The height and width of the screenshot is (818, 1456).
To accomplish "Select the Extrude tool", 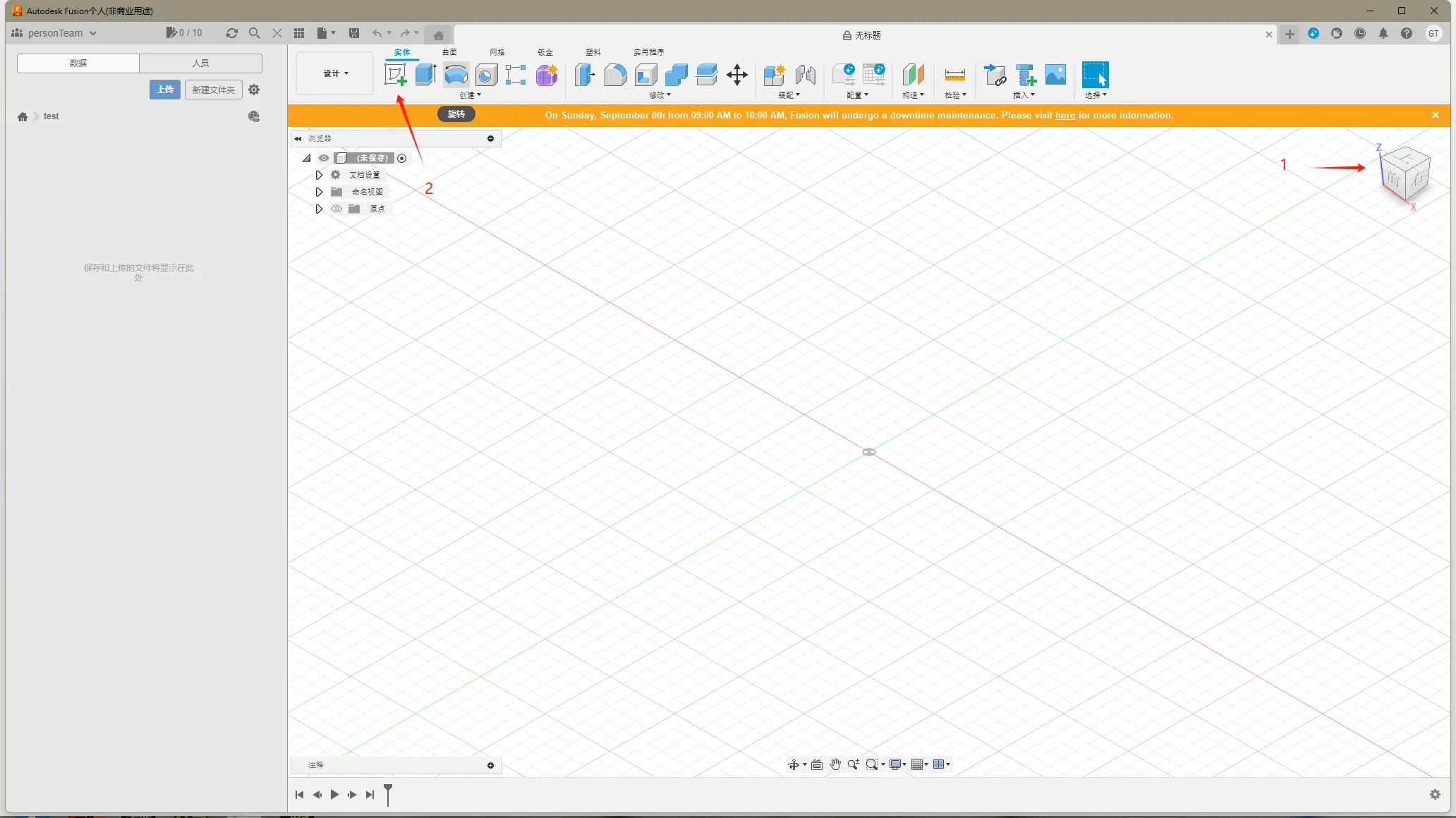I will tap(425, 74).
